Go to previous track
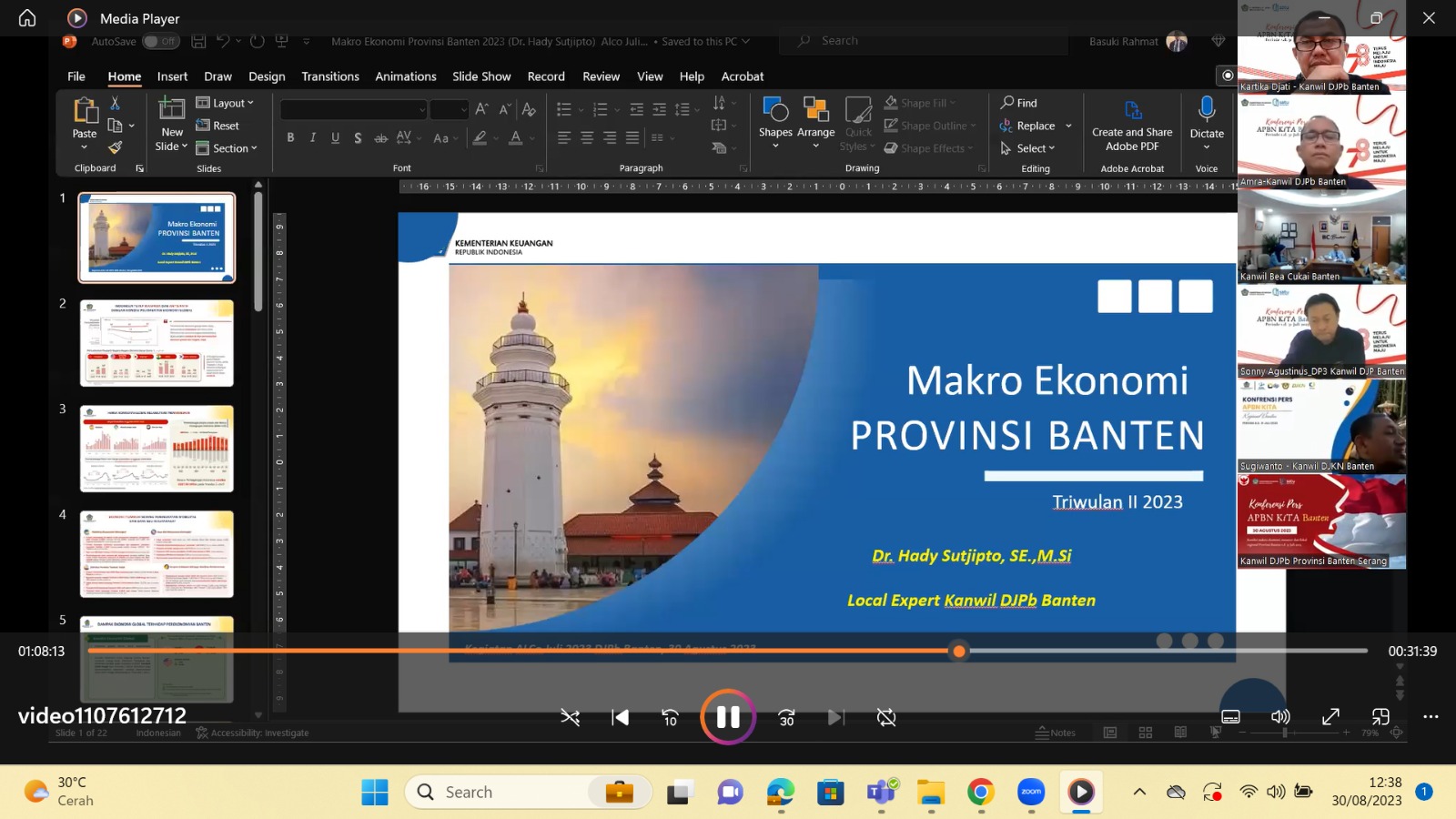This screenshot has height=819, width=1456. click(621, 717)
